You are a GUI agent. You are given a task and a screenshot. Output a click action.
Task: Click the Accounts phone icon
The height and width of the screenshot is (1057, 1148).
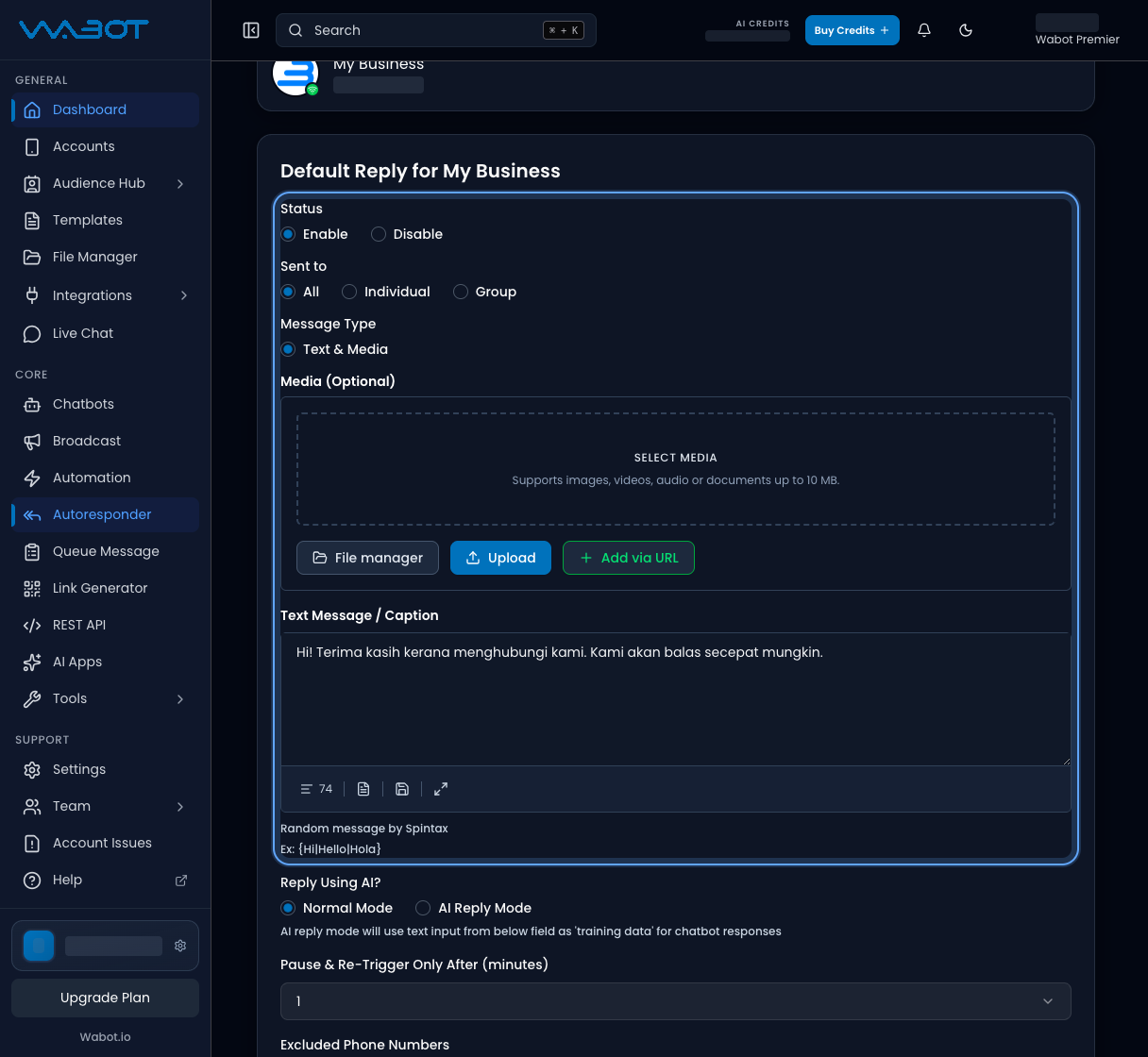click(x=32, y=147)
